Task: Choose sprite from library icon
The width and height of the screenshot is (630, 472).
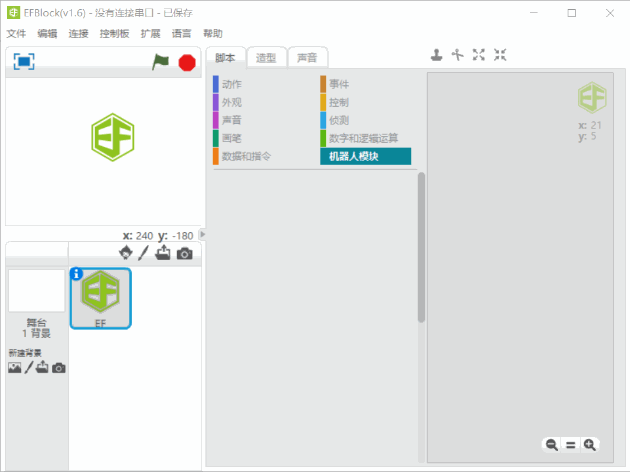Action: 126,253
